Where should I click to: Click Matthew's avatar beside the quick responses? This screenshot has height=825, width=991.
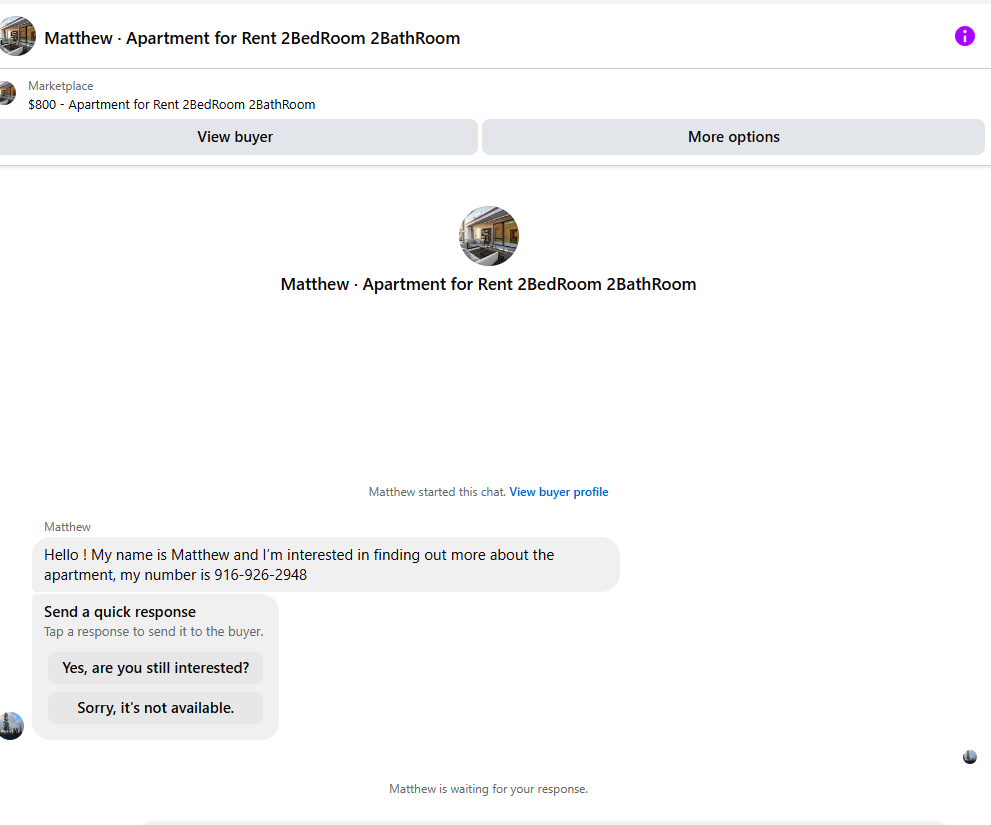[x=11, y=726]
